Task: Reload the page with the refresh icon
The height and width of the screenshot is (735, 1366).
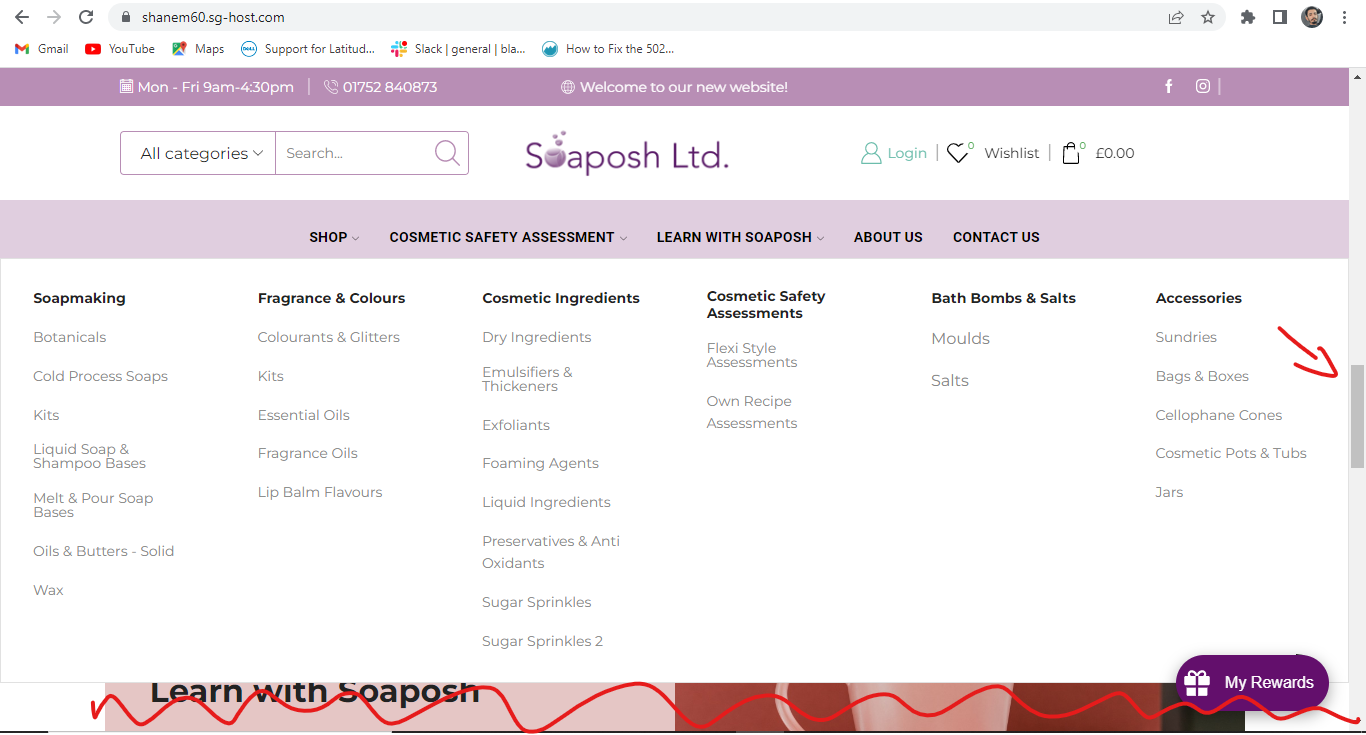Action: point(86,17)
